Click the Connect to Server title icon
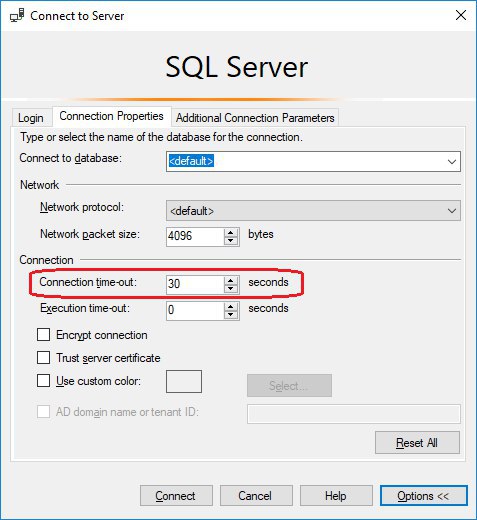This screenshot has width=477, height=520. (17, 16)
